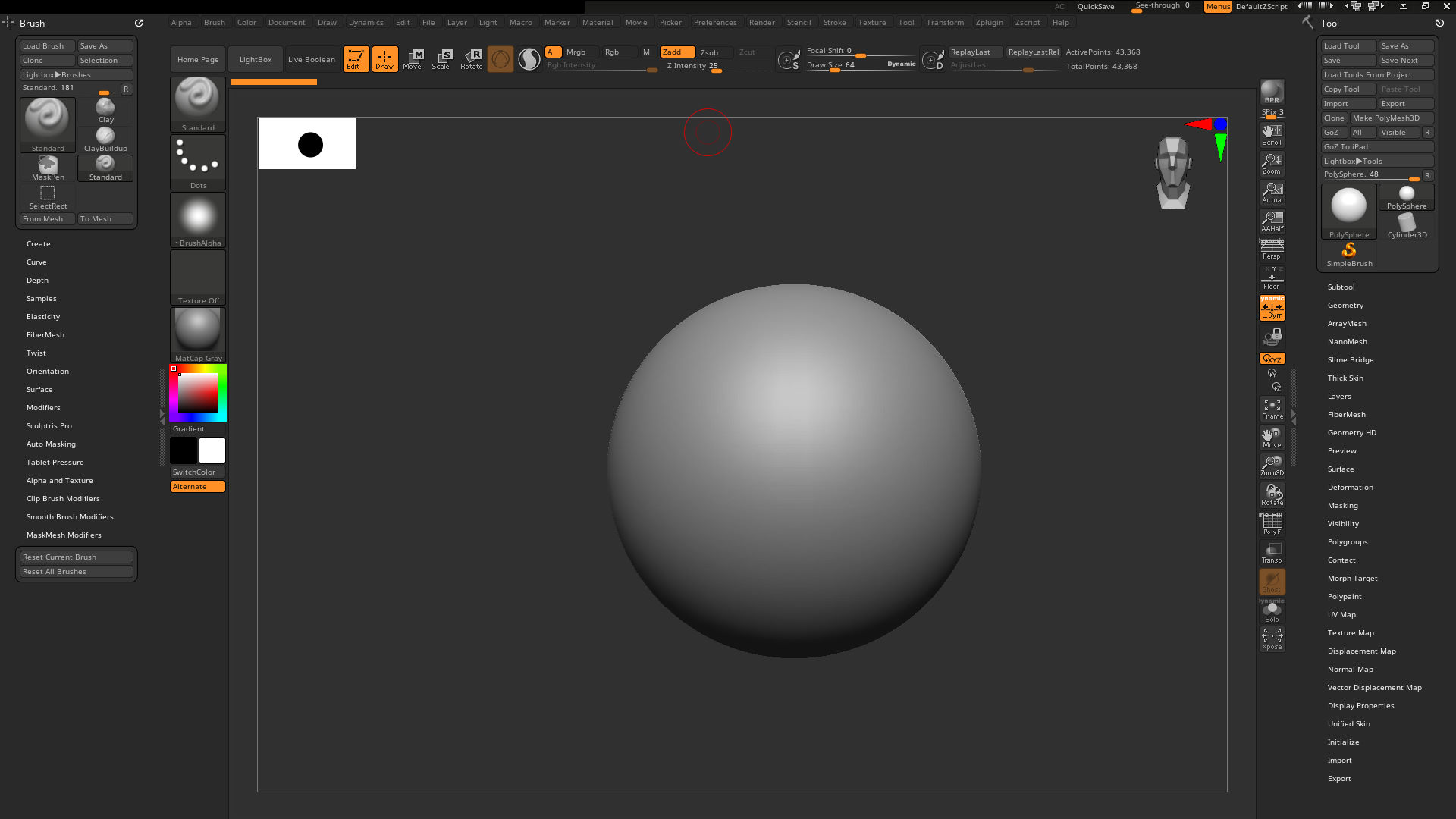Click the Floor grid icon
Screen dimensions: 1456x819
click(x=1272, y=279)
